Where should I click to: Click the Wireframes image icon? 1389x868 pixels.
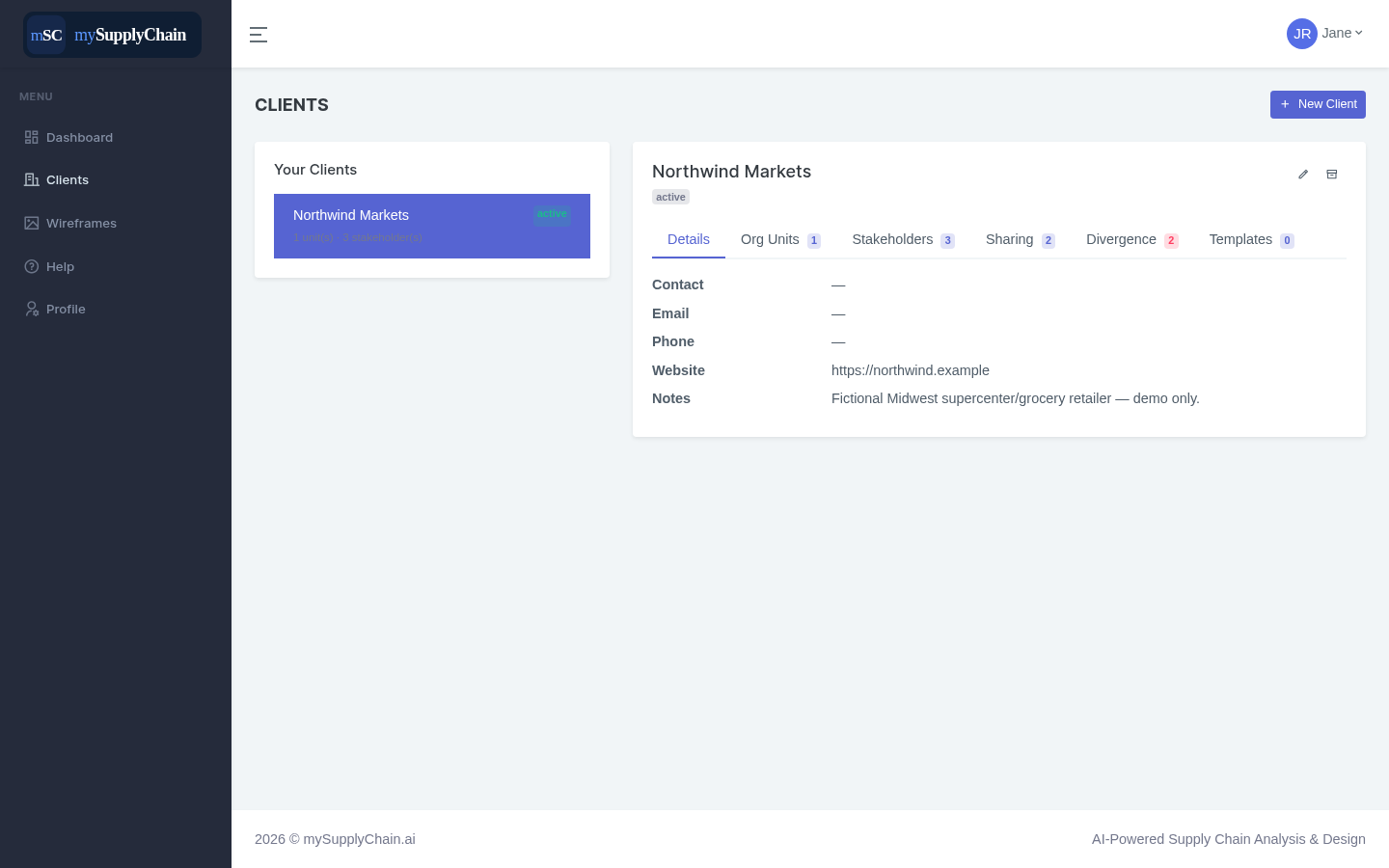[32, 223]
